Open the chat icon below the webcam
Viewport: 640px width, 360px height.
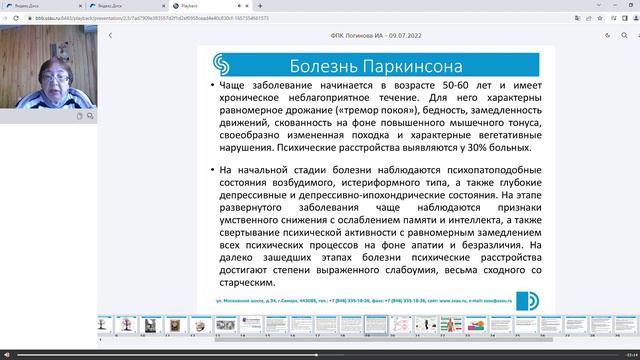point(90,116)
